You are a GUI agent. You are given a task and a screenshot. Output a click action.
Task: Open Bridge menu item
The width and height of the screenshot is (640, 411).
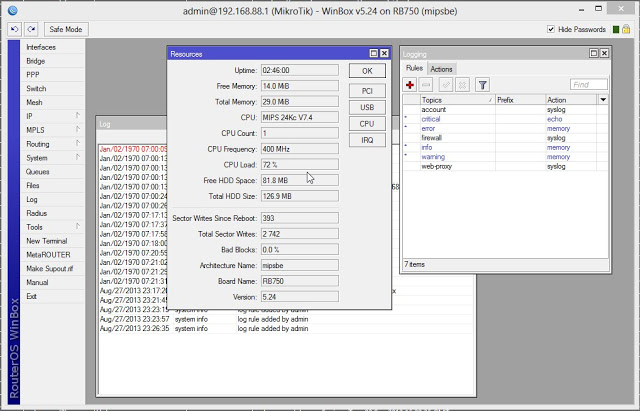[52, 61]
